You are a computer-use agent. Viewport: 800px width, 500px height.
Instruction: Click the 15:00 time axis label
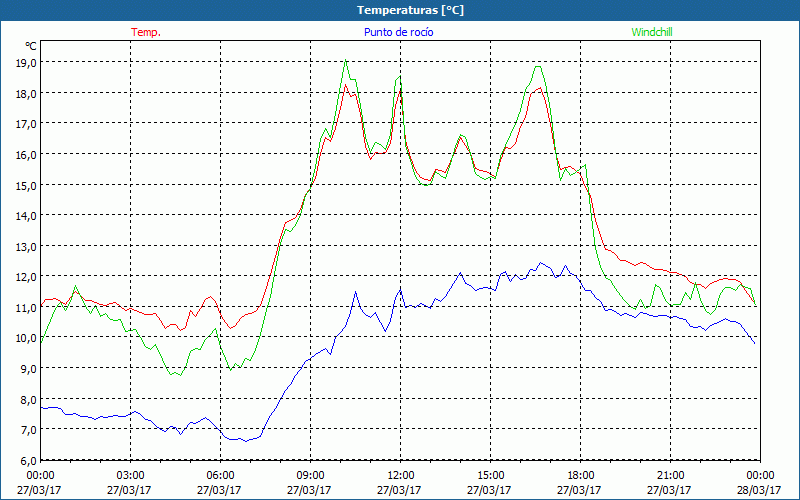tap(490, 476)
